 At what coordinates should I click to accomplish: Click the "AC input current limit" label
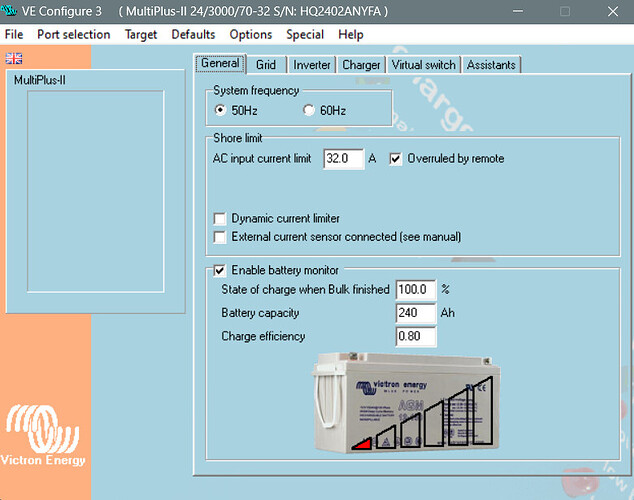point(262,158)
